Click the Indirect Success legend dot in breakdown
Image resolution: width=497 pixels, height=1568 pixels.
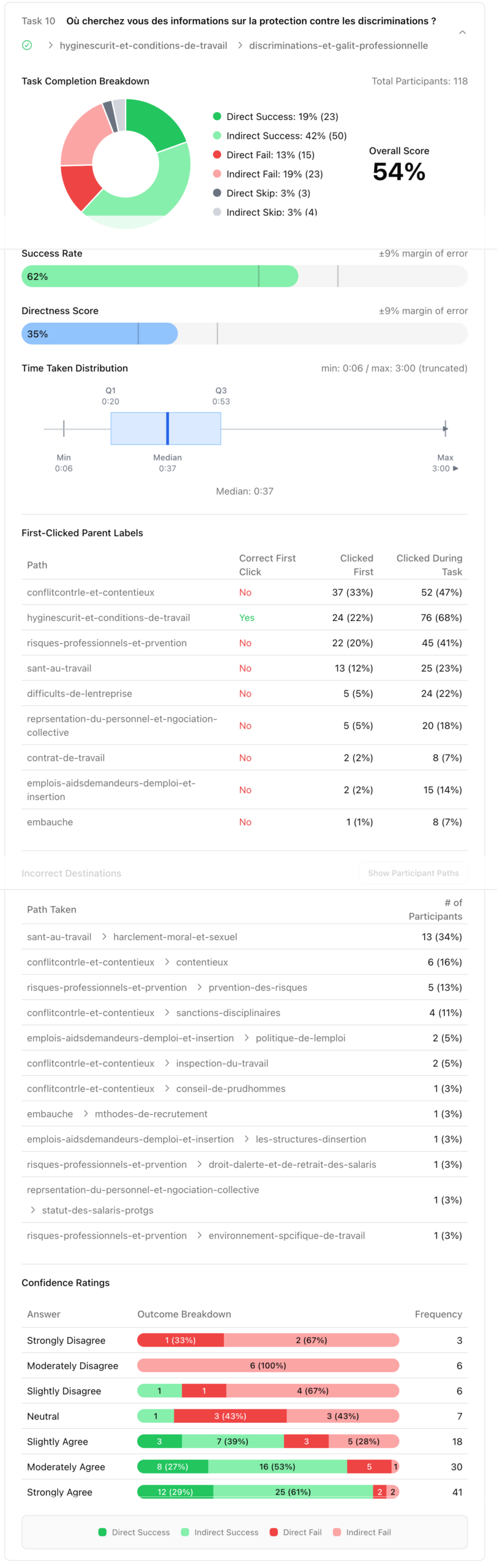point(217,135)
